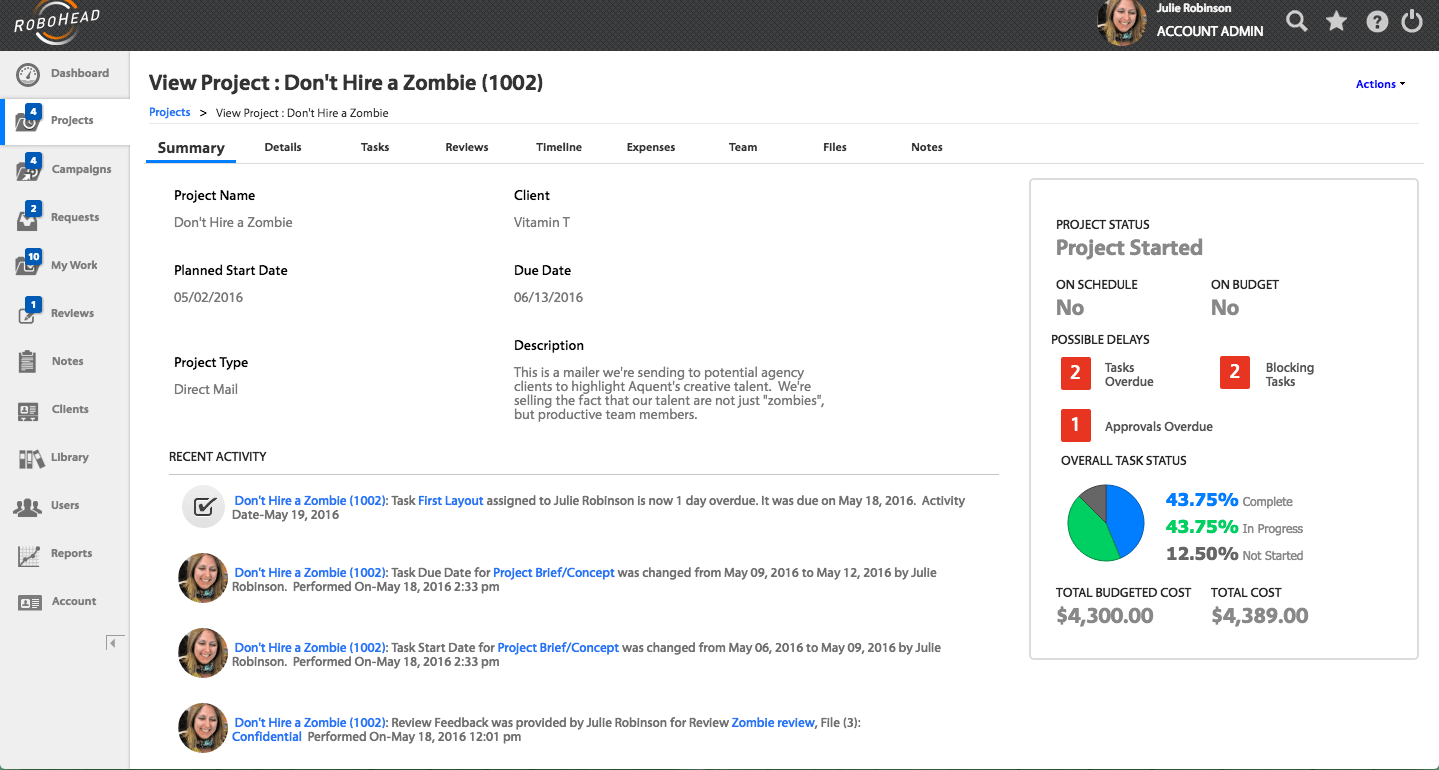Open the Campaigns sidebar icon
The image size is (1439, 770).
pyautogui.click(x=28, y=168)
